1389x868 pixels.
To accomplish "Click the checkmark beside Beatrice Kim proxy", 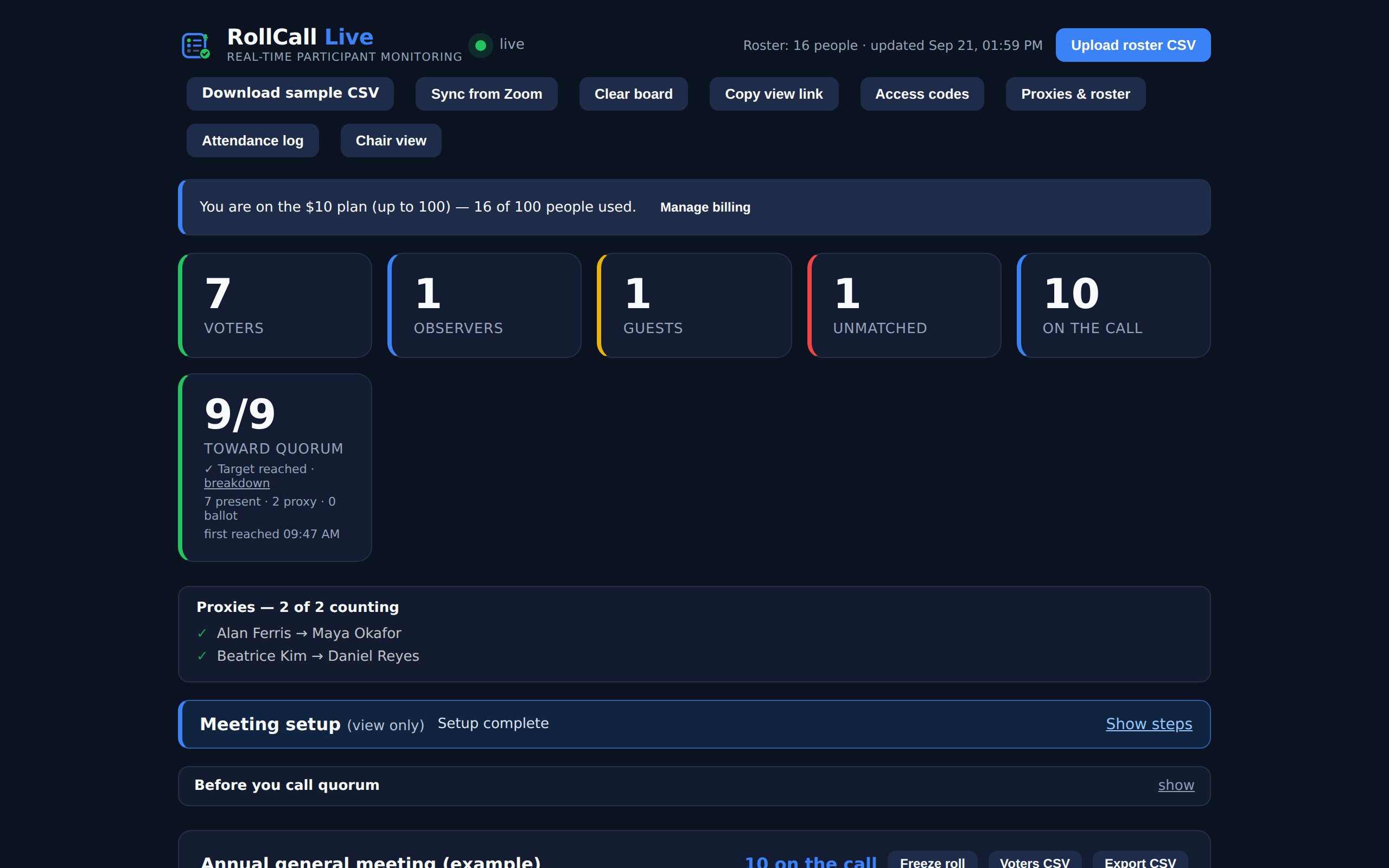I will click(x=202, y=656).
